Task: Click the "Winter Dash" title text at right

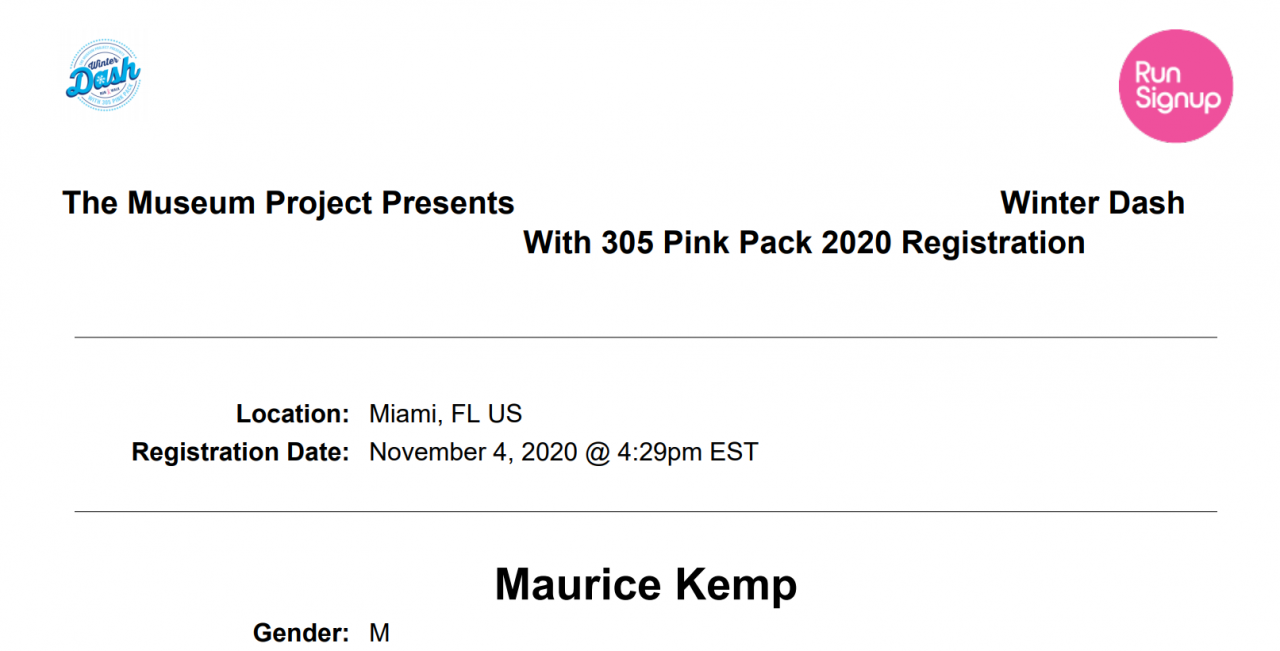Action: [x=1092, y=203]
